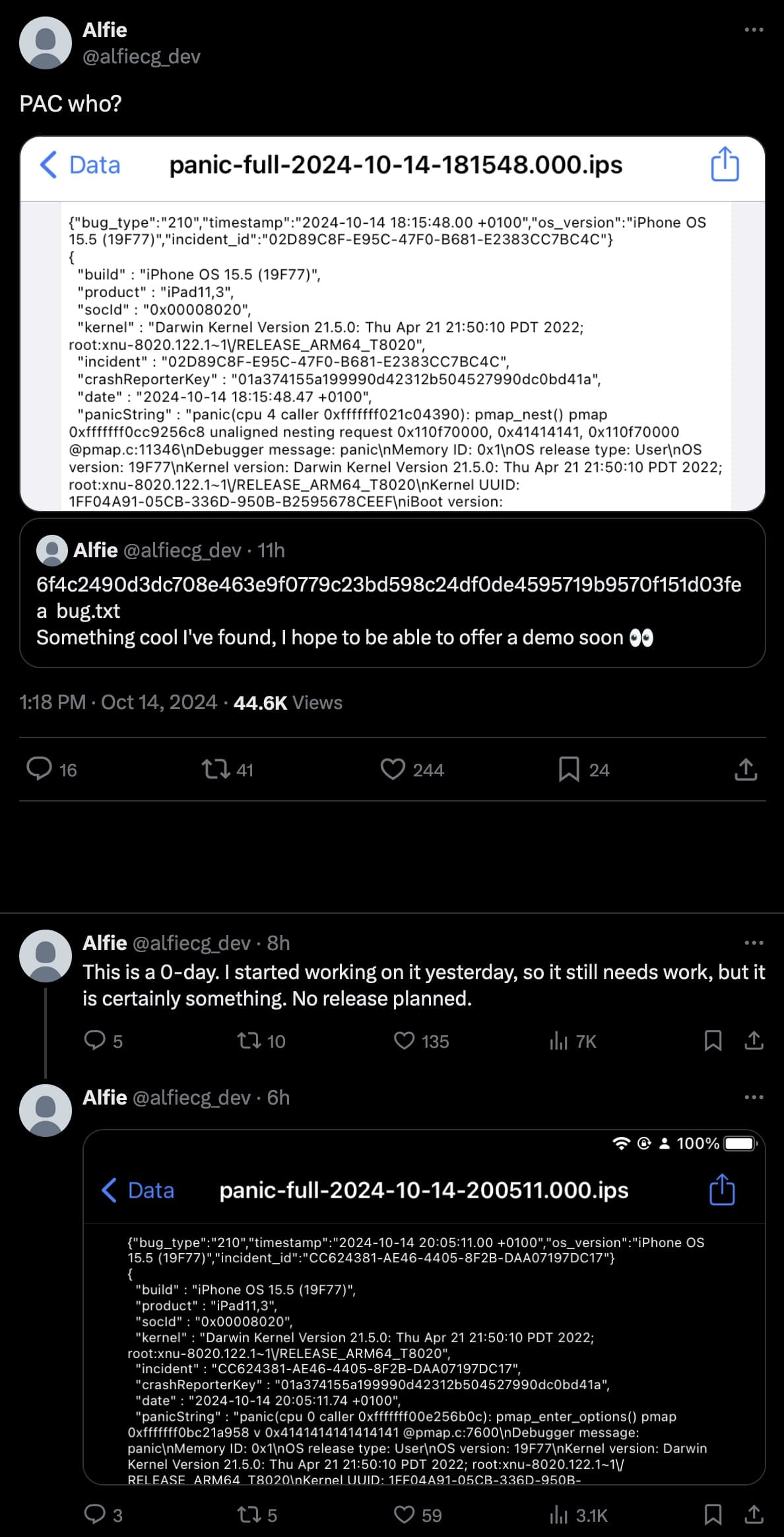784x1537 pixels.
Task: Like the main tweet with 244 likes
Action: click(x=393, y=769)
